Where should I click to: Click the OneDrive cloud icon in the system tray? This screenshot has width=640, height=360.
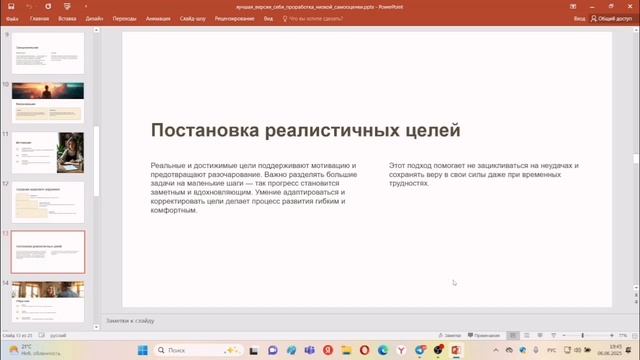coord(509,350)
